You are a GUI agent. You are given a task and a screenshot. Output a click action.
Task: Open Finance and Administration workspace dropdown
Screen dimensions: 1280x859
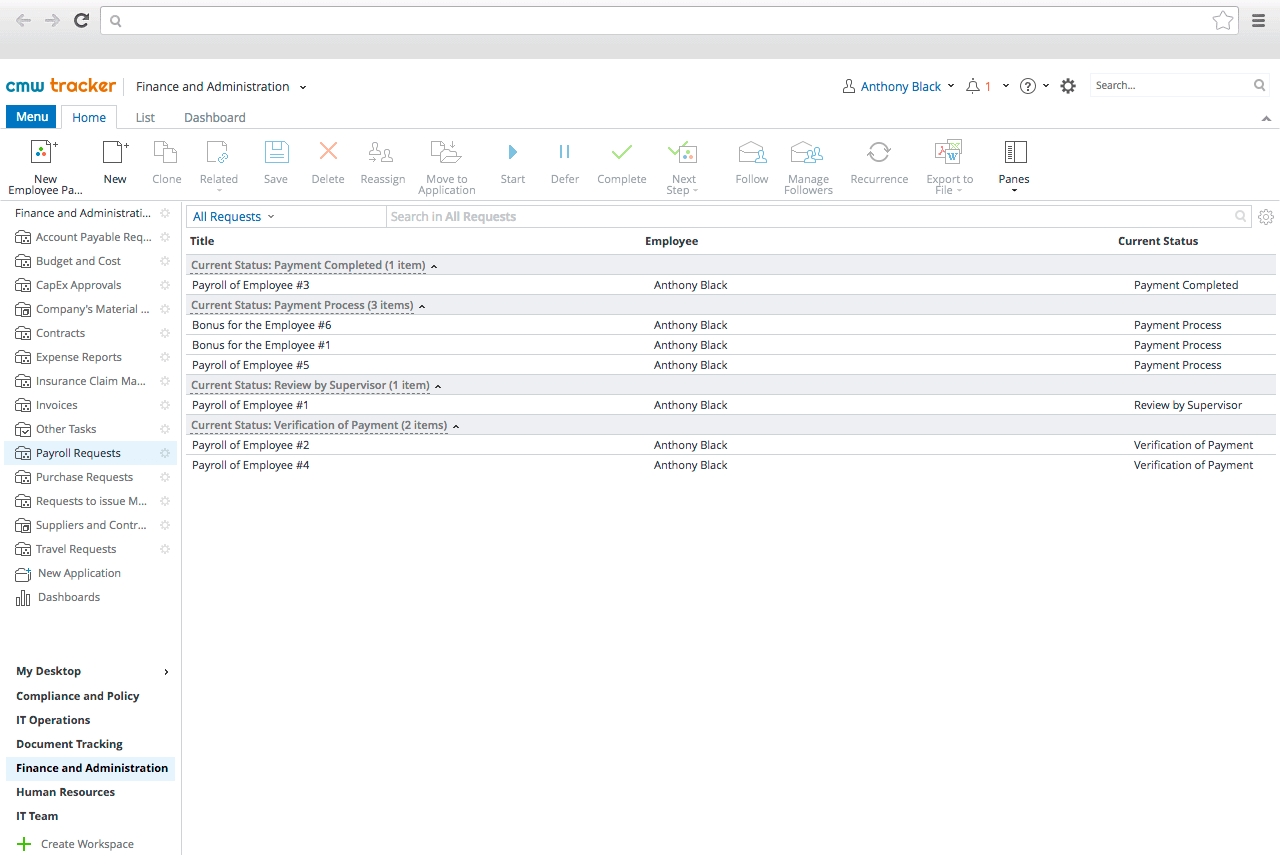[221, 87]
